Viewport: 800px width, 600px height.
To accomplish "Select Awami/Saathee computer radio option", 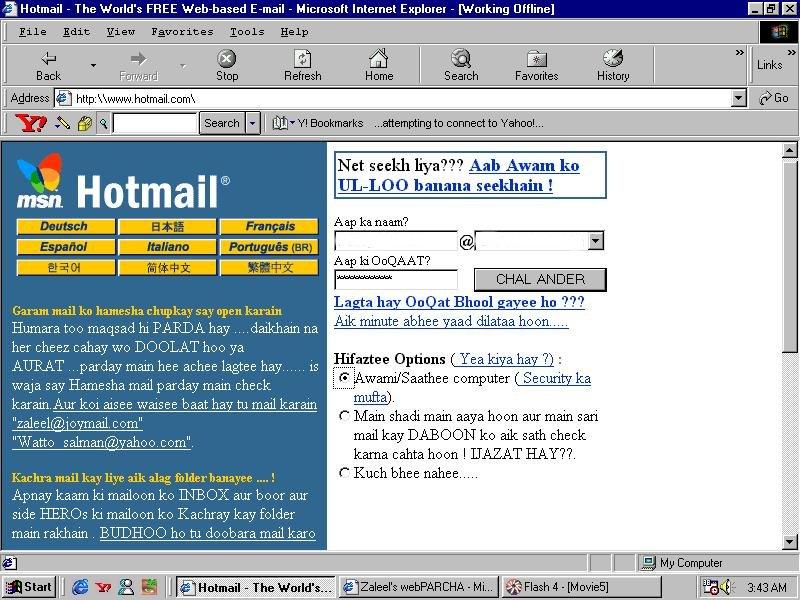I will point(344,378).
